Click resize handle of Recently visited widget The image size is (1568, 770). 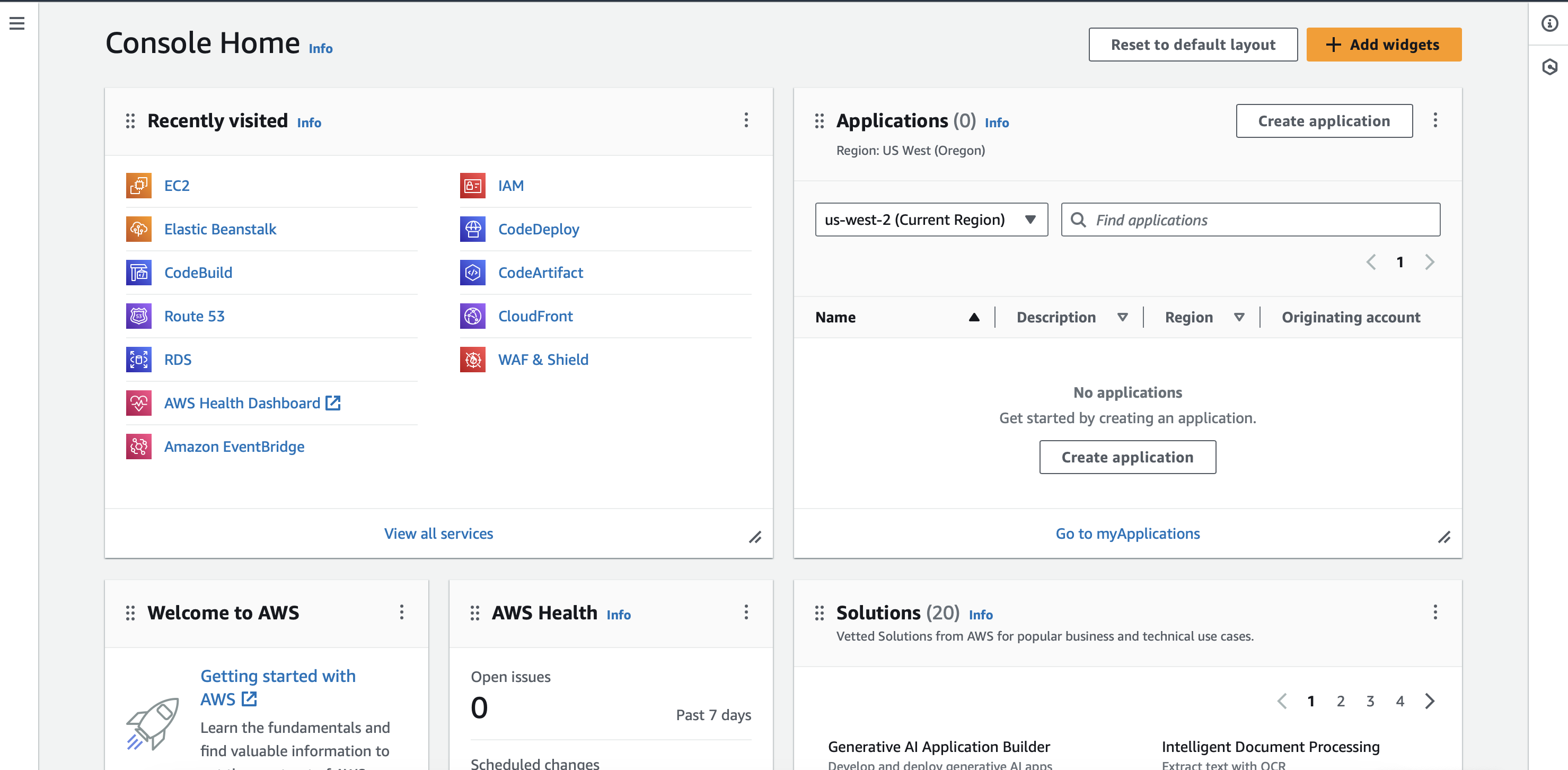coord(755,537)
